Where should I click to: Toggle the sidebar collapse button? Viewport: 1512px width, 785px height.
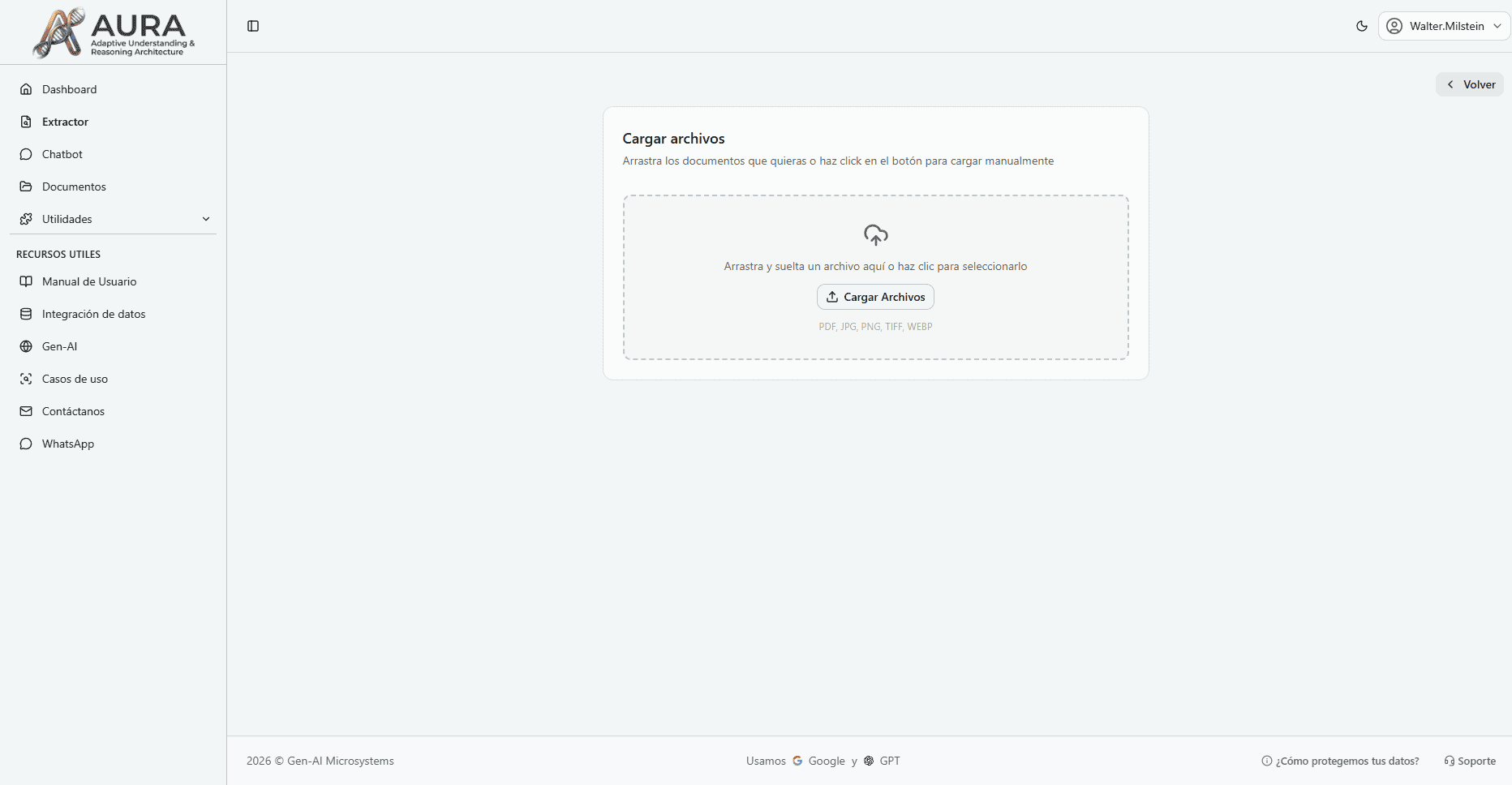click(x=253, y=26)
